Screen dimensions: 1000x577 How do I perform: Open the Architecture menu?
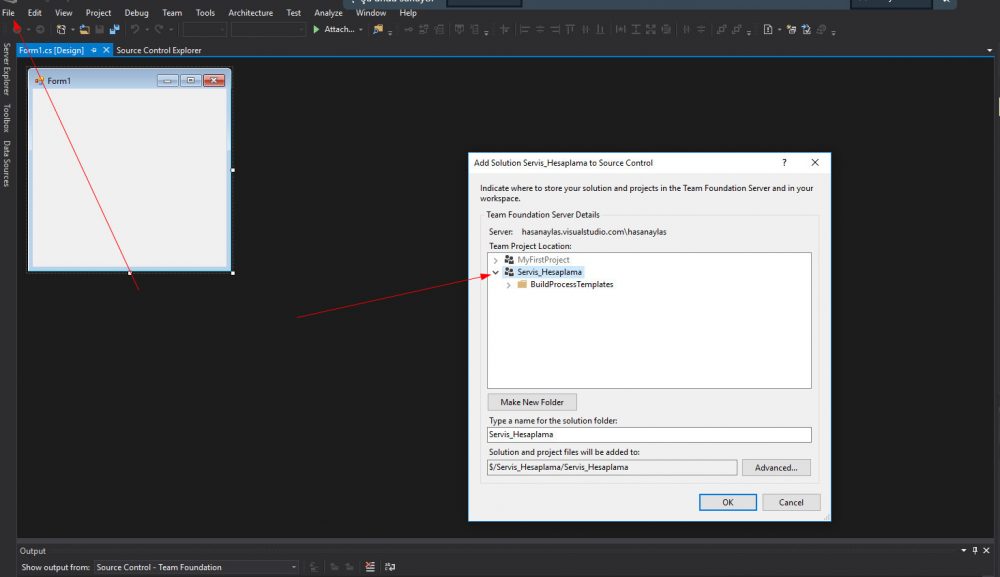251,13
